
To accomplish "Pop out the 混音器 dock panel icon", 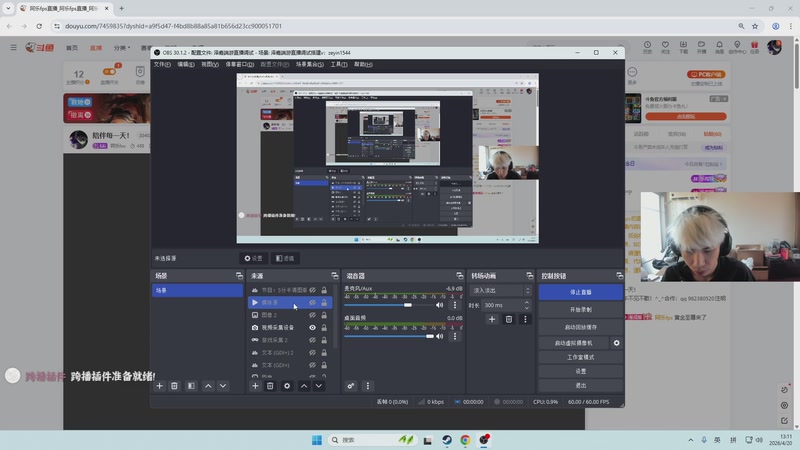I will [x=460, y=276].
